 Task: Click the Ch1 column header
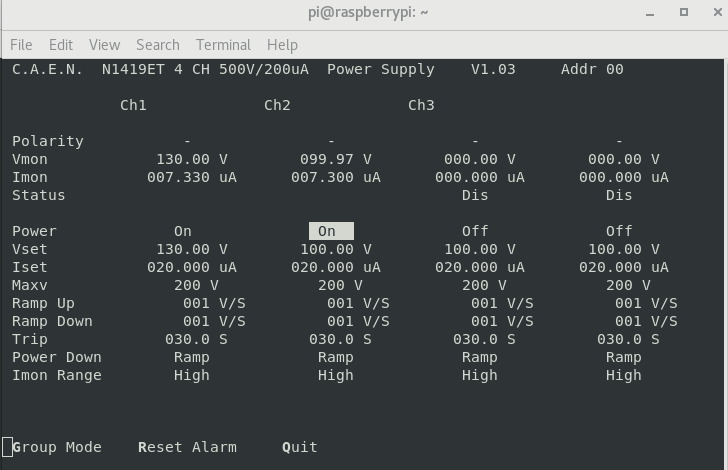tap(134, 105)
